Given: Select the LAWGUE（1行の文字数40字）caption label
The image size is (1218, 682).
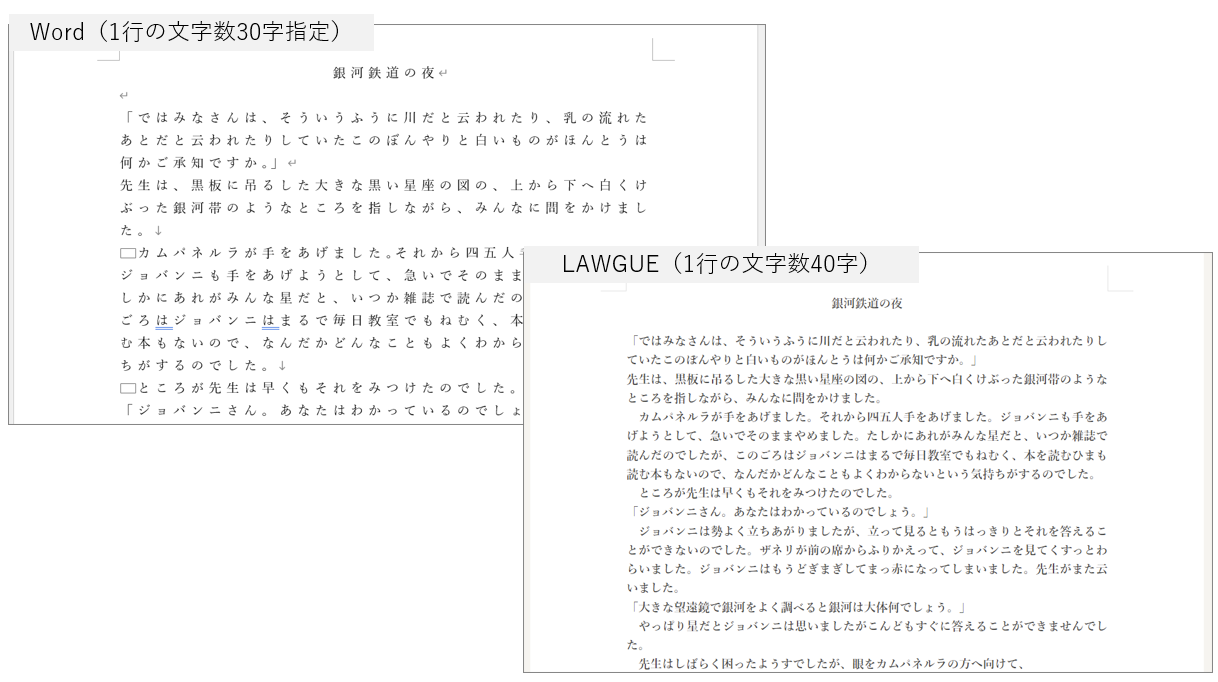Looking at the screenshot, I should 715,264.
